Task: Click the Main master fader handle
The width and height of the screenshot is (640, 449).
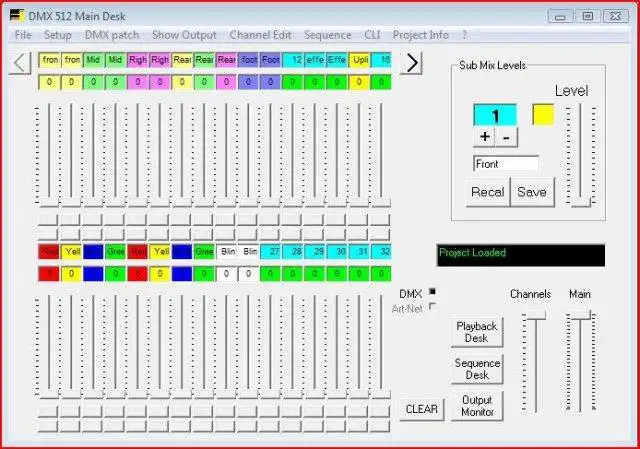Action: tap(580, 315)
